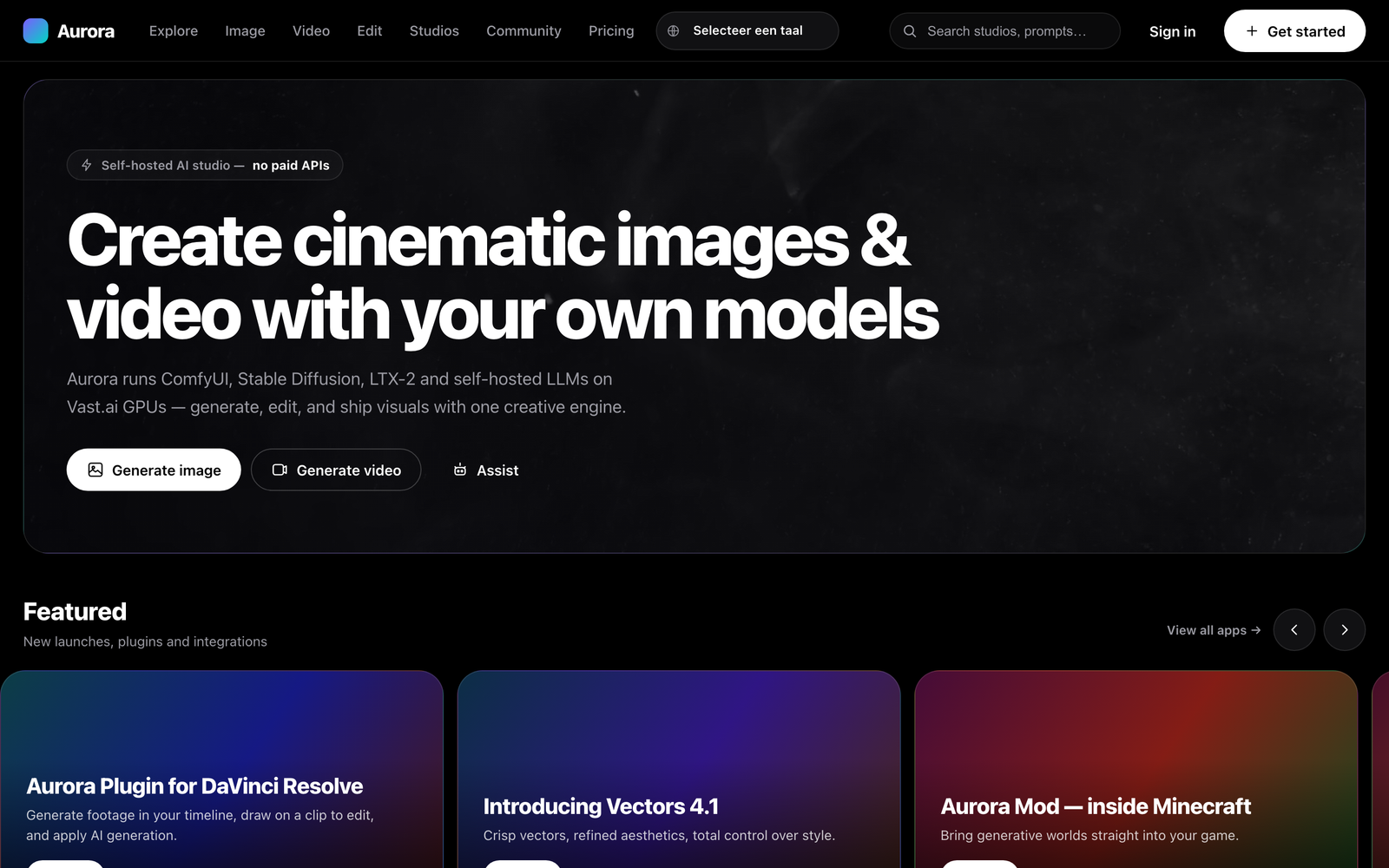Click the 'Aurora runs ComfyUI' description paragraph
The image size is (1389, 868).
[x=346, y=393]
